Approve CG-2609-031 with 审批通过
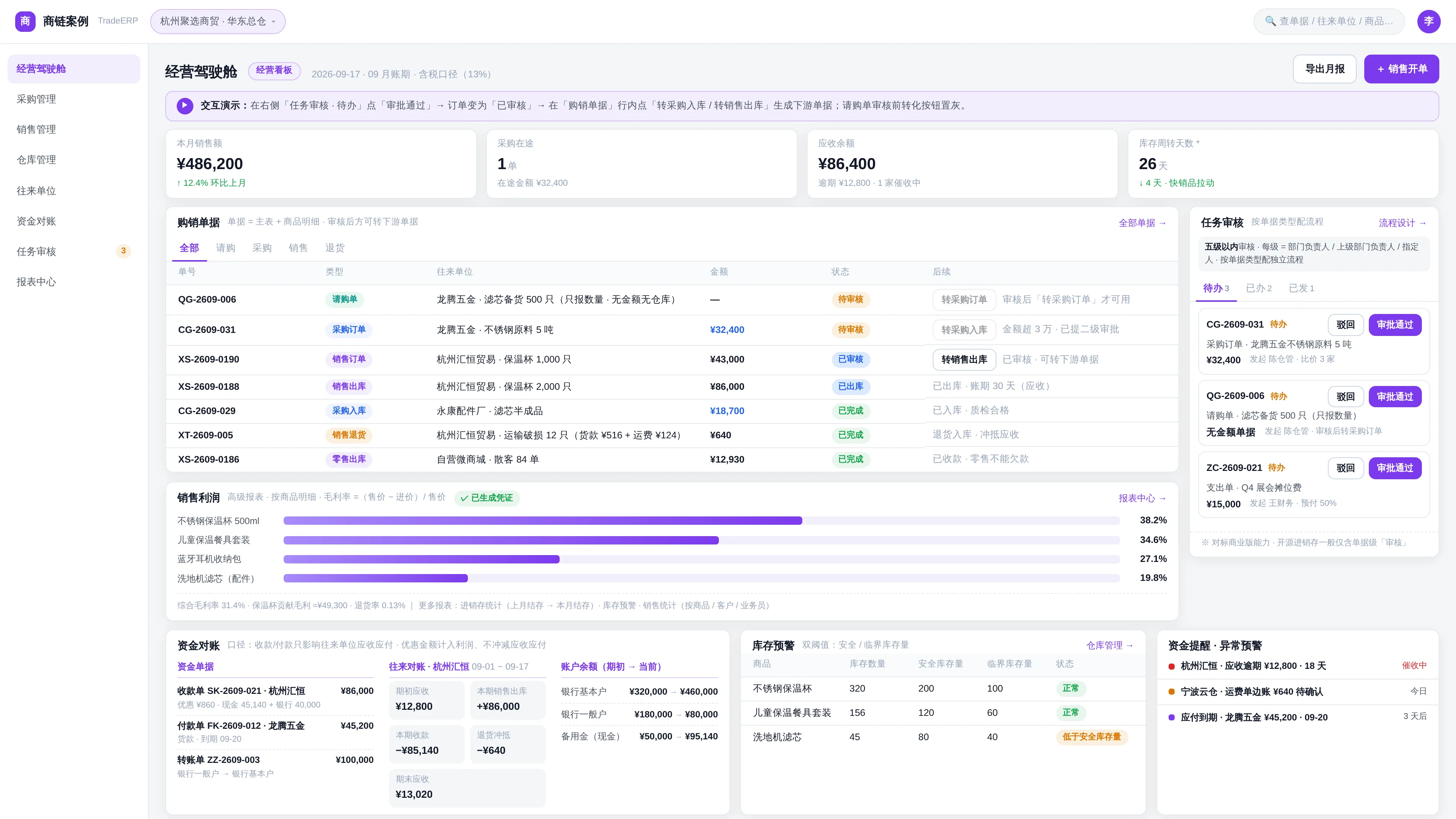The height and width of the screenshot is (819, 1456). tap(1395, 325)
